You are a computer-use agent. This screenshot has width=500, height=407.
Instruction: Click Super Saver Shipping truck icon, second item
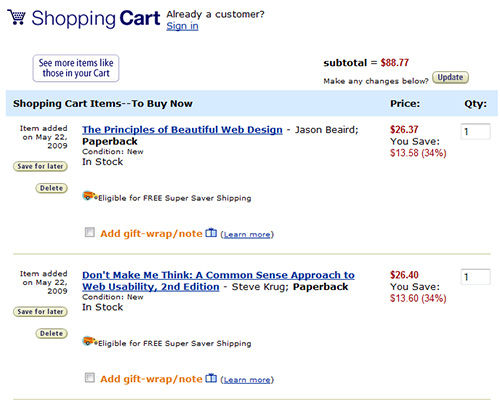coord(89,341)
